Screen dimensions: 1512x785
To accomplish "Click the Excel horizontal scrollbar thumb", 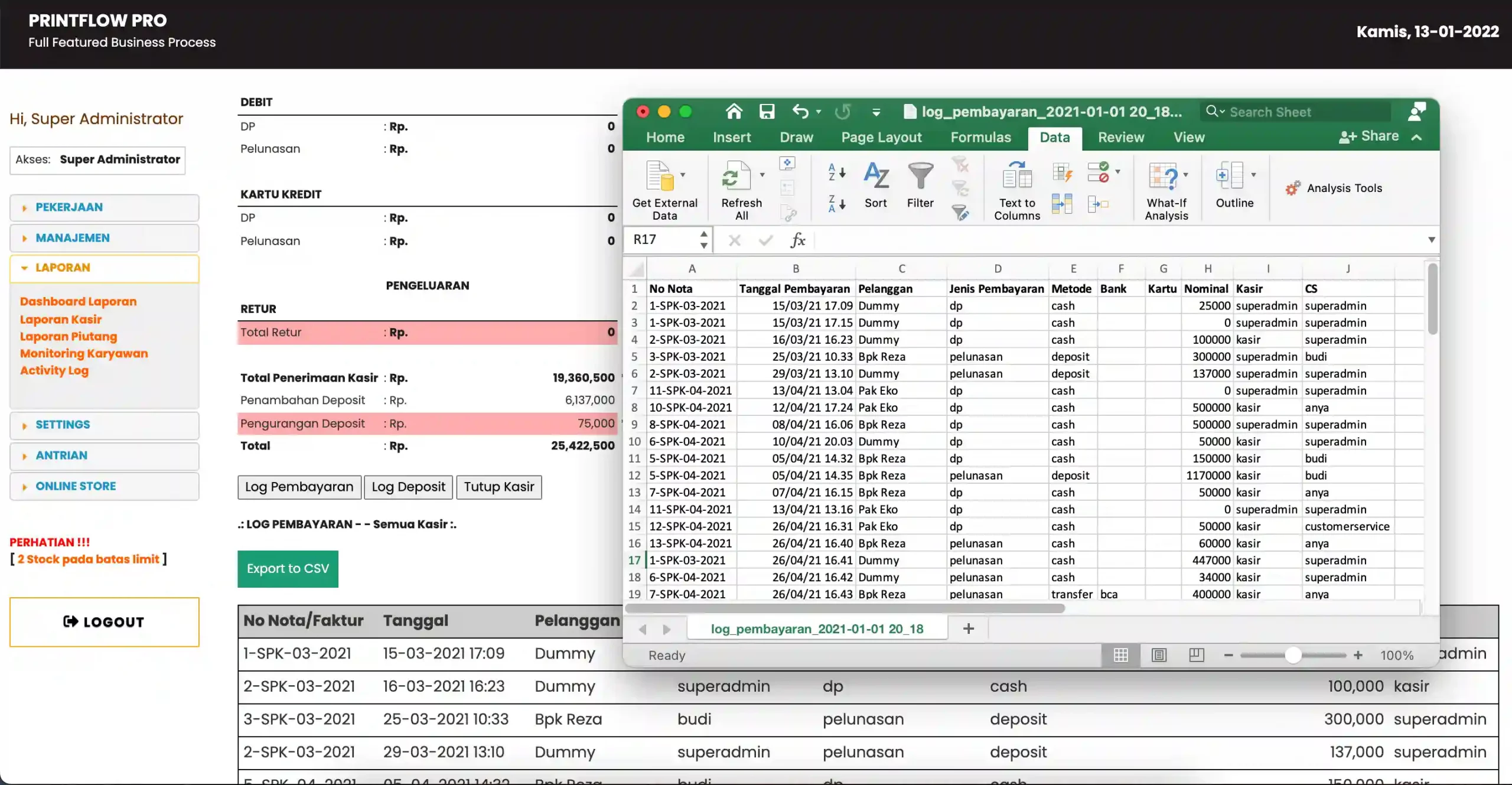I will pos(845,608).
